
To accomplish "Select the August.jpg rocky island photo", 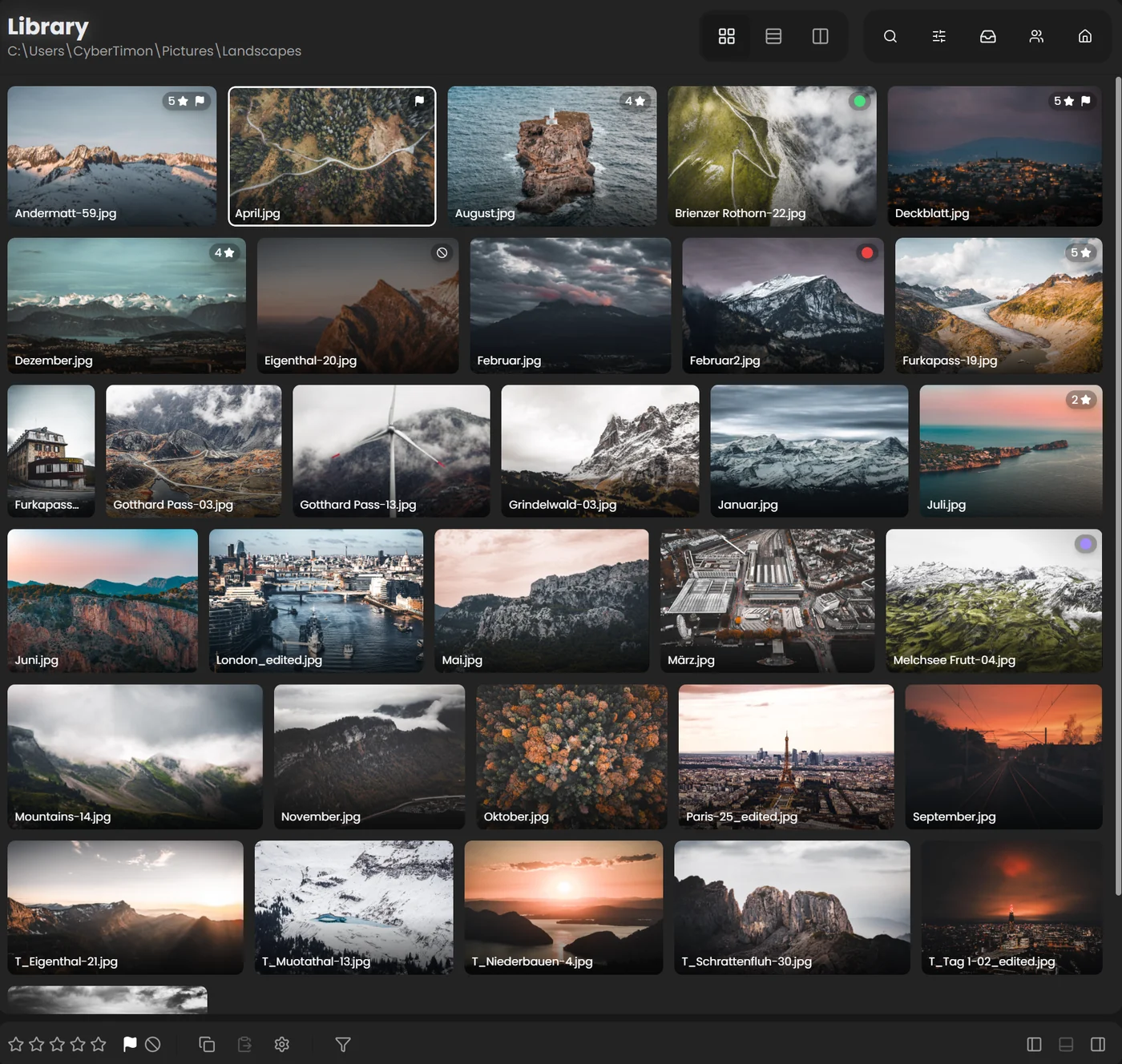I will (x=552, y=155).
